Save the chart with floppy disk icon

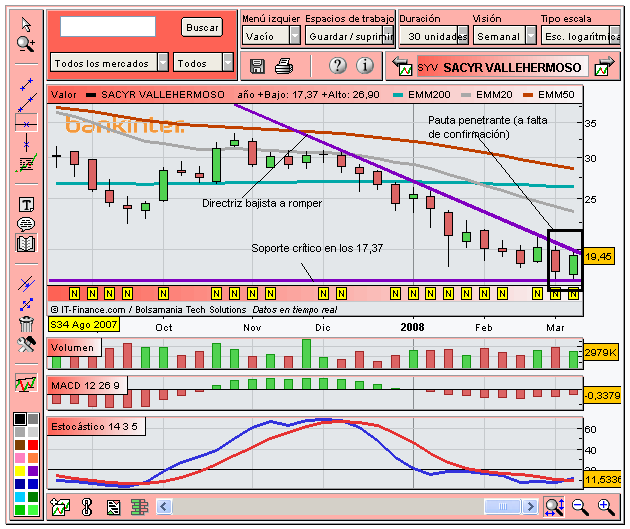pyautogui.click(x=257, y=66)
